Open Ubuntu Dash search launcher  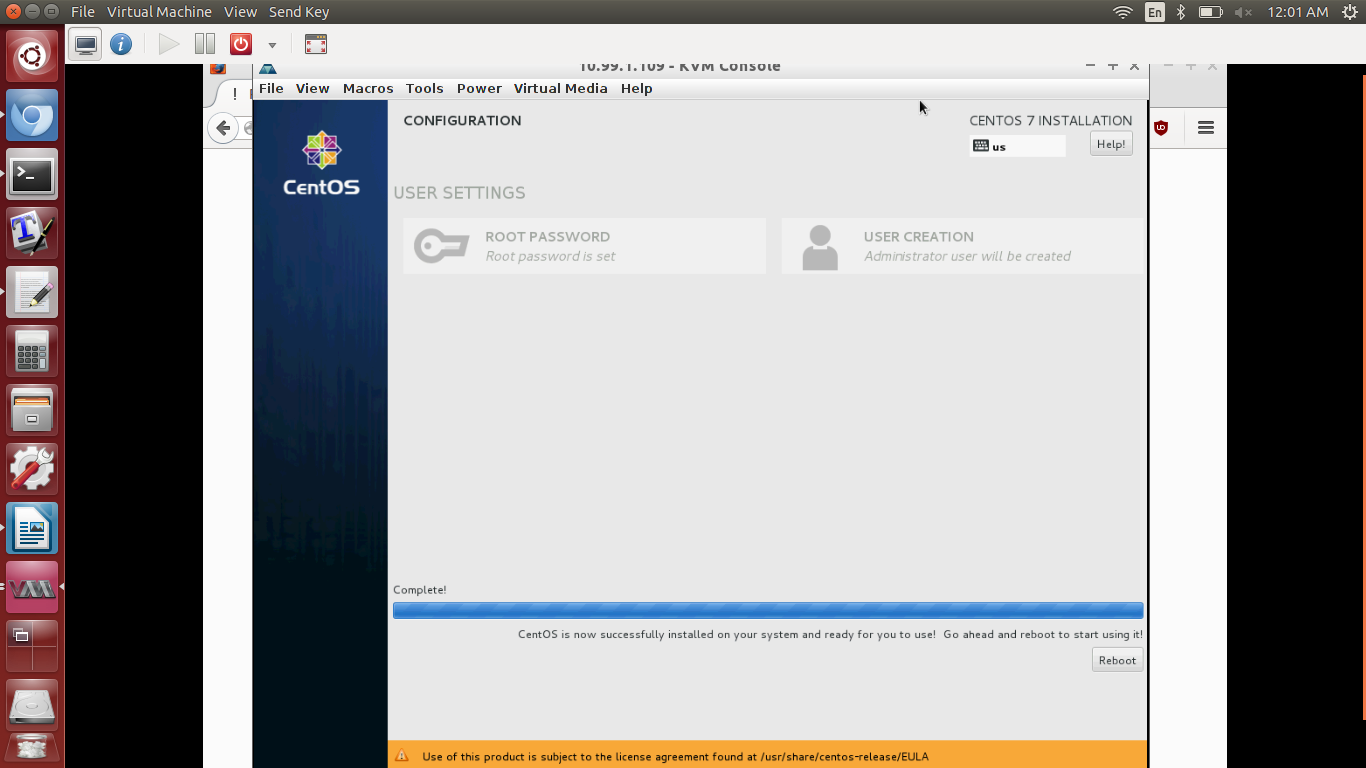click(x=32, y=56)
